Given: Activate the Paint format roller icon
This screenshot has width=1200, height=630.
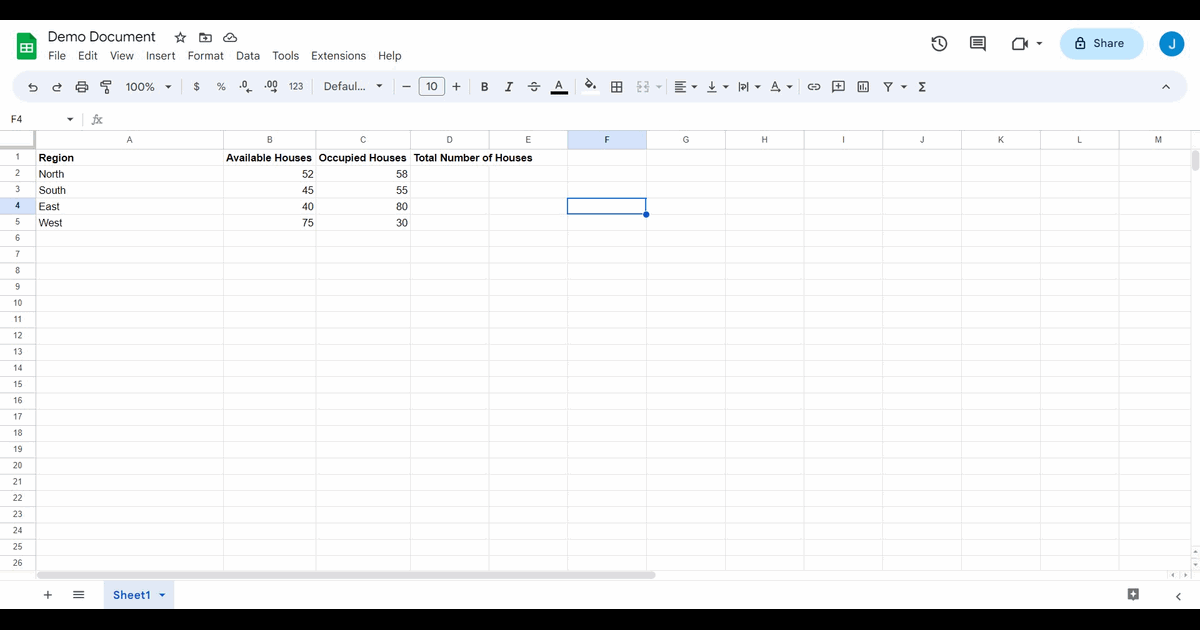Looking at the screenshot, I should [x=106, y=87].
